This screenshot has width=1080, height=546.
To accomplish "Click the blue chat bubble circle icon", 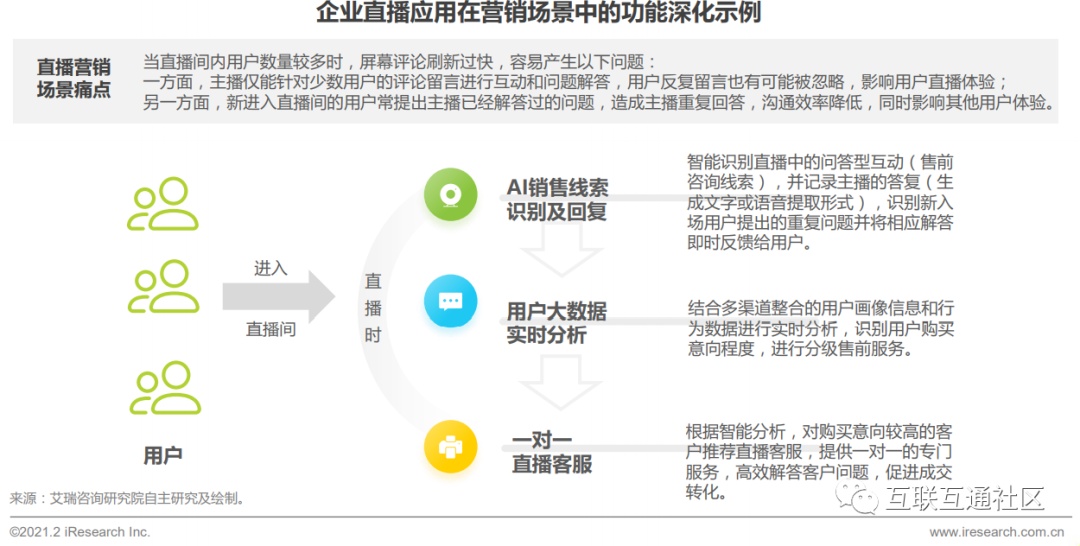I will click(x=450, y=301).
